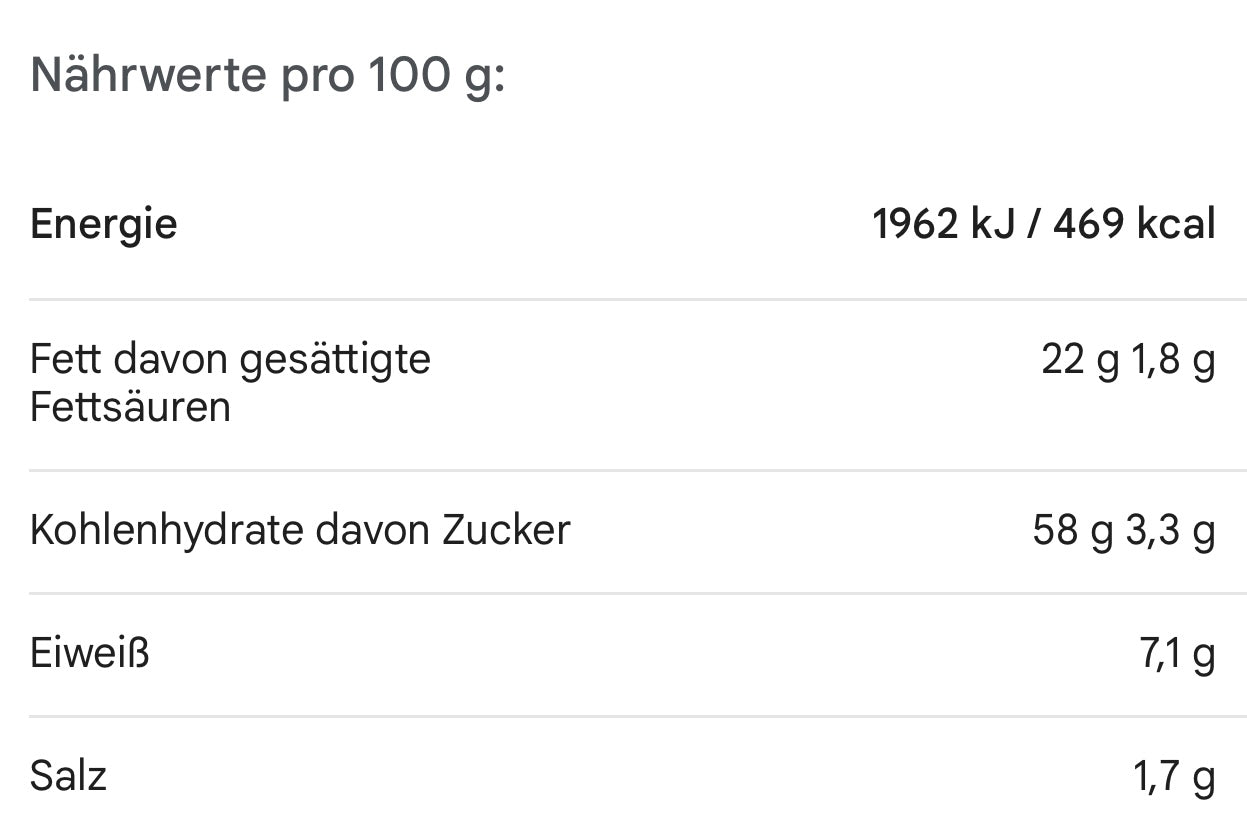Viewport: 1247px width, 831px height.
Task: Select the Energie row label
Action: (x=103, y=224)
